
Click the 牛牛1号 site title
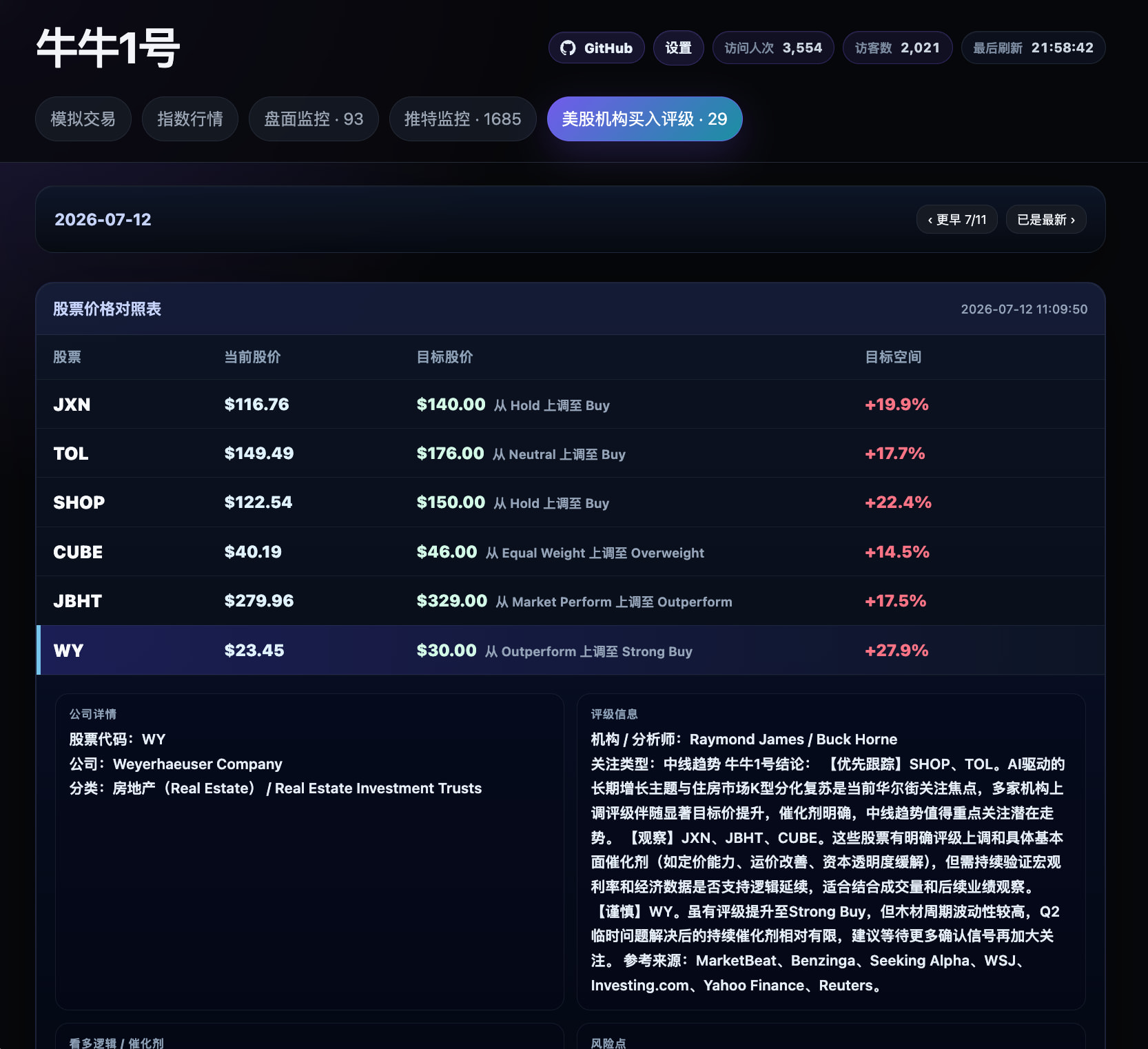(x=108, y=48)
